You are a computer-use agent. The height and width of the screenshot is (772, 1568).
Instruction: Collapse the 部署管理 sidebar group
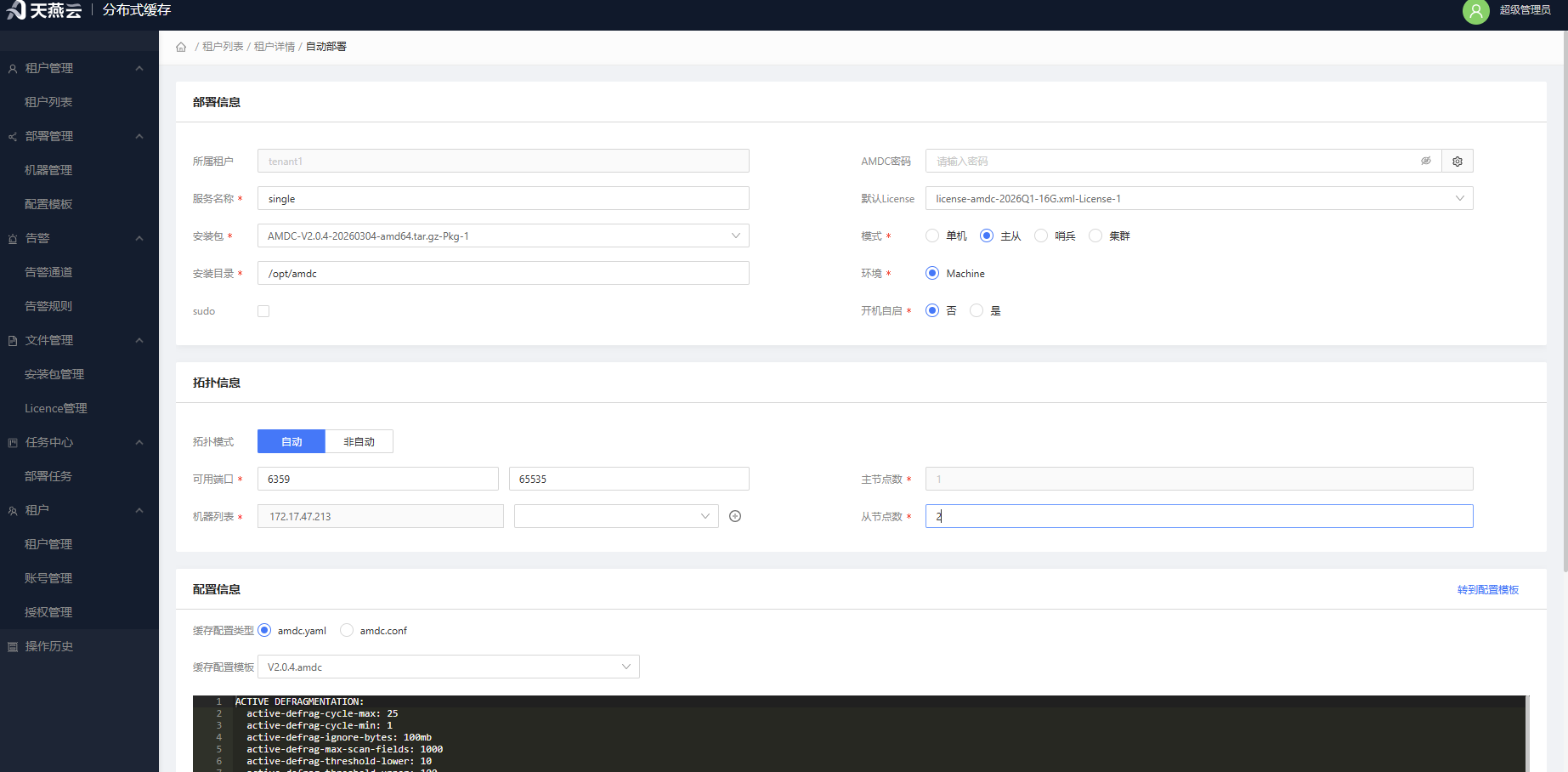click(x=139, y=136)
